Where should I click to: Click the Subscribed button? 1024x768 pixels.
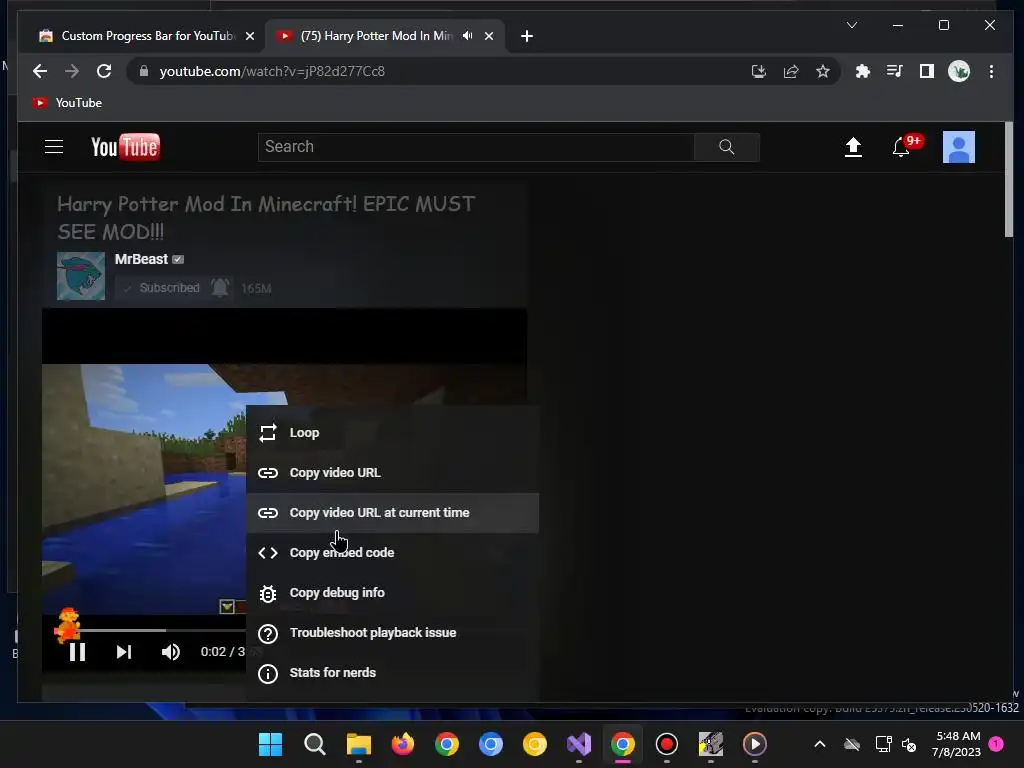click(162, 288)
